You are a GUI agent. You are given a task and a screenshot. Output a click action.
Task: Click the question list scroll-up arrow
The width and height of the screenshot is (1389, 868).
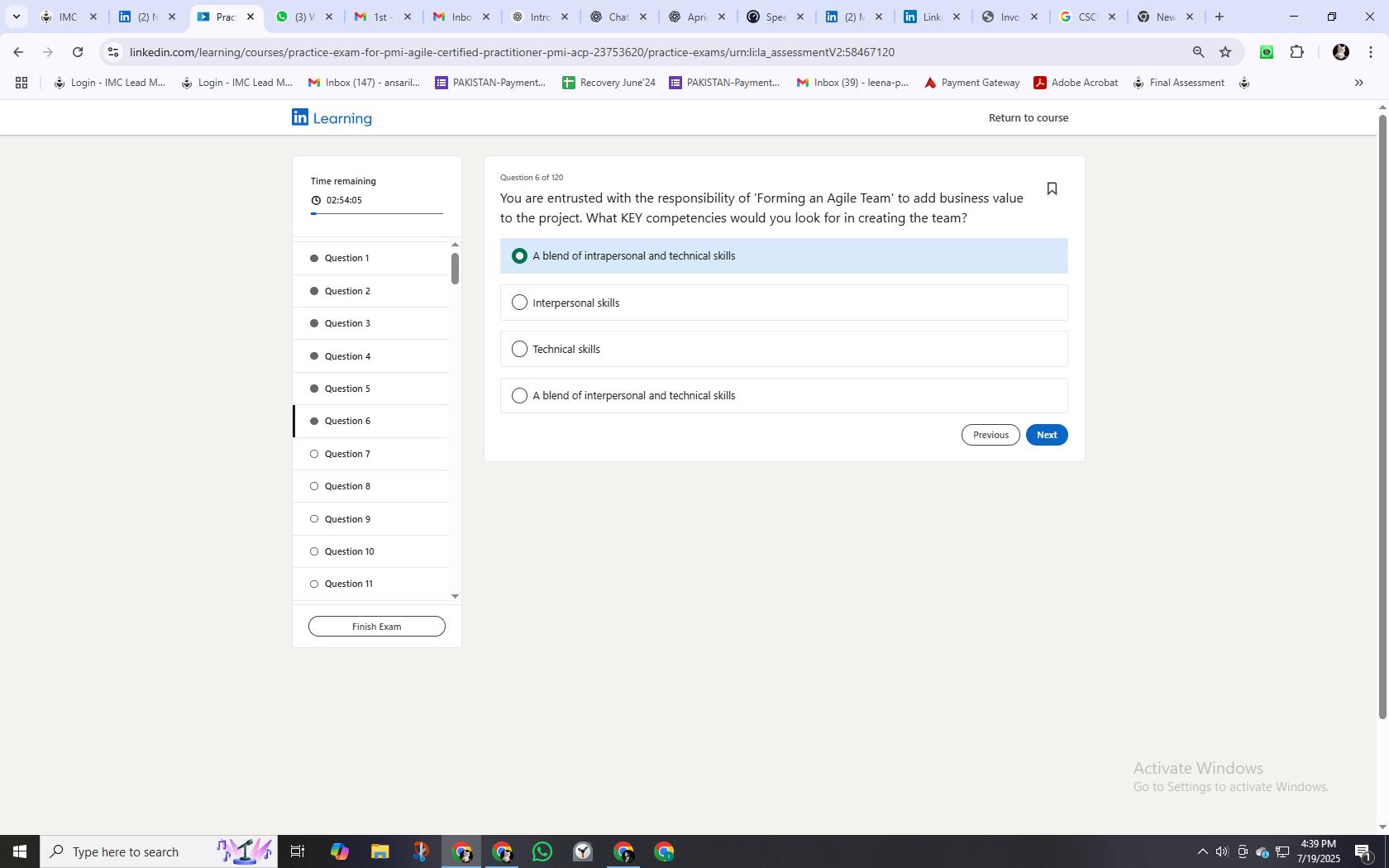pyautogui.click(x=455, y=245)
